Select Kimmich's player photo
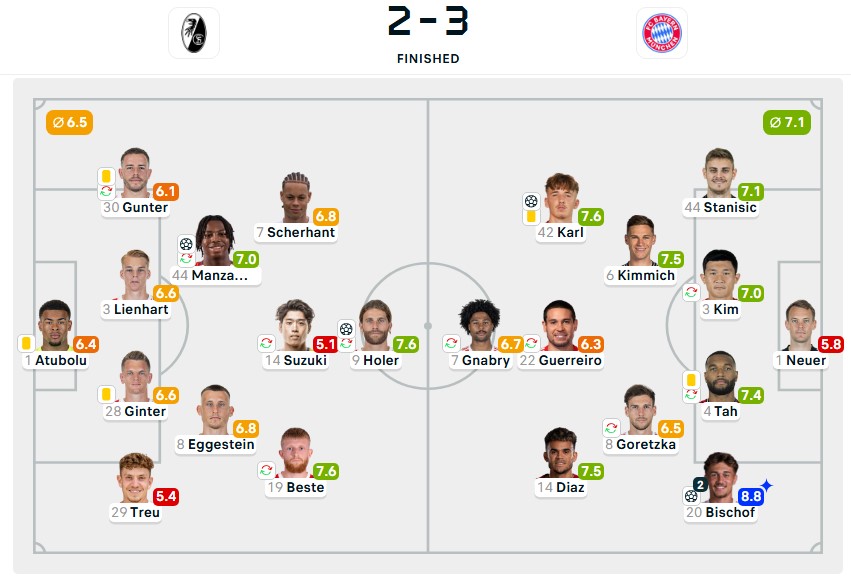 [x=641, y=238]
